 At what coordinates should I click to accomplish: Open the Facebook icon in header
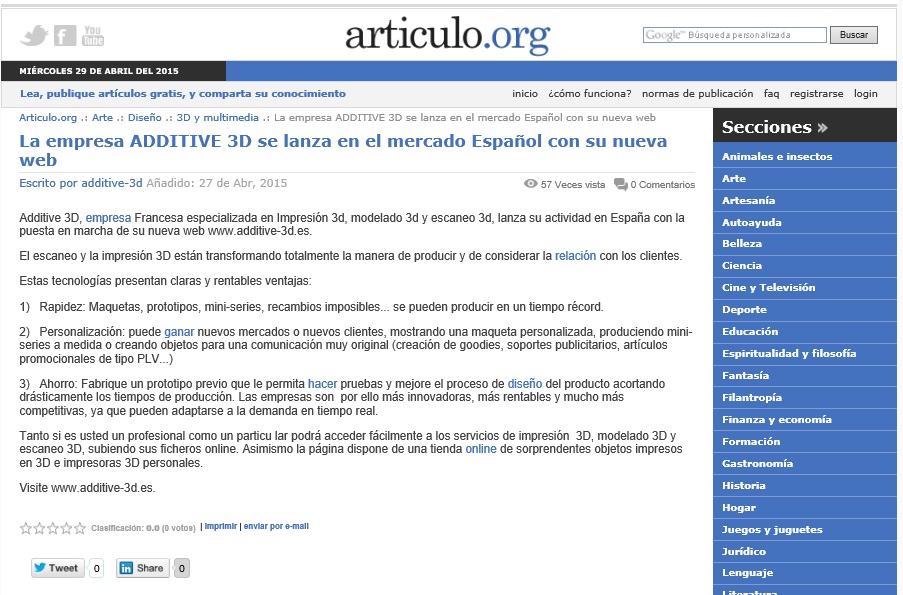click(x=64, y=36)
